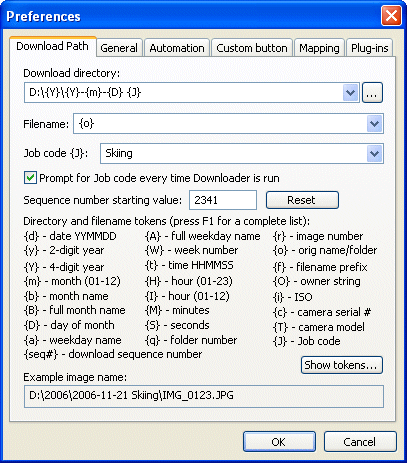Select the Download Path tab
The width and height of the screenshot is (407, 463).
click(53, 46)
